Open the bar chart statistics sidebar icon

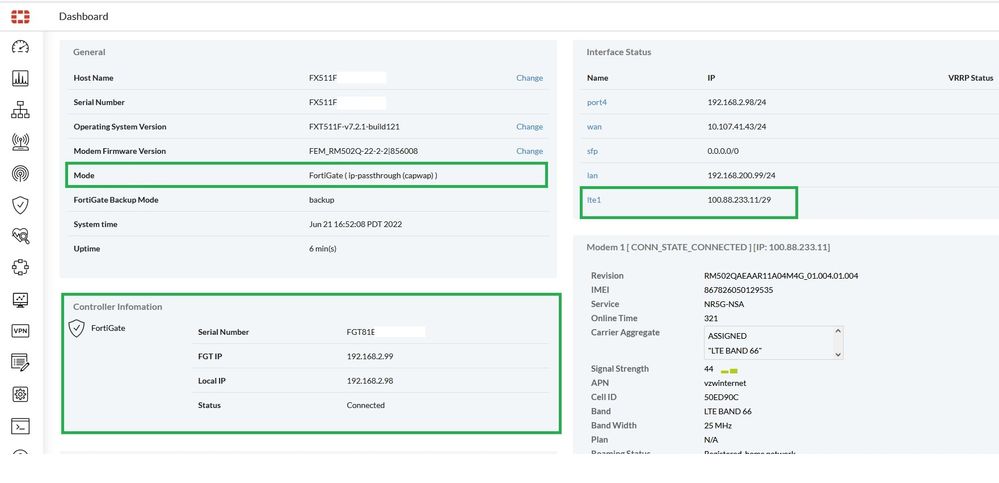tap(20, 78)
